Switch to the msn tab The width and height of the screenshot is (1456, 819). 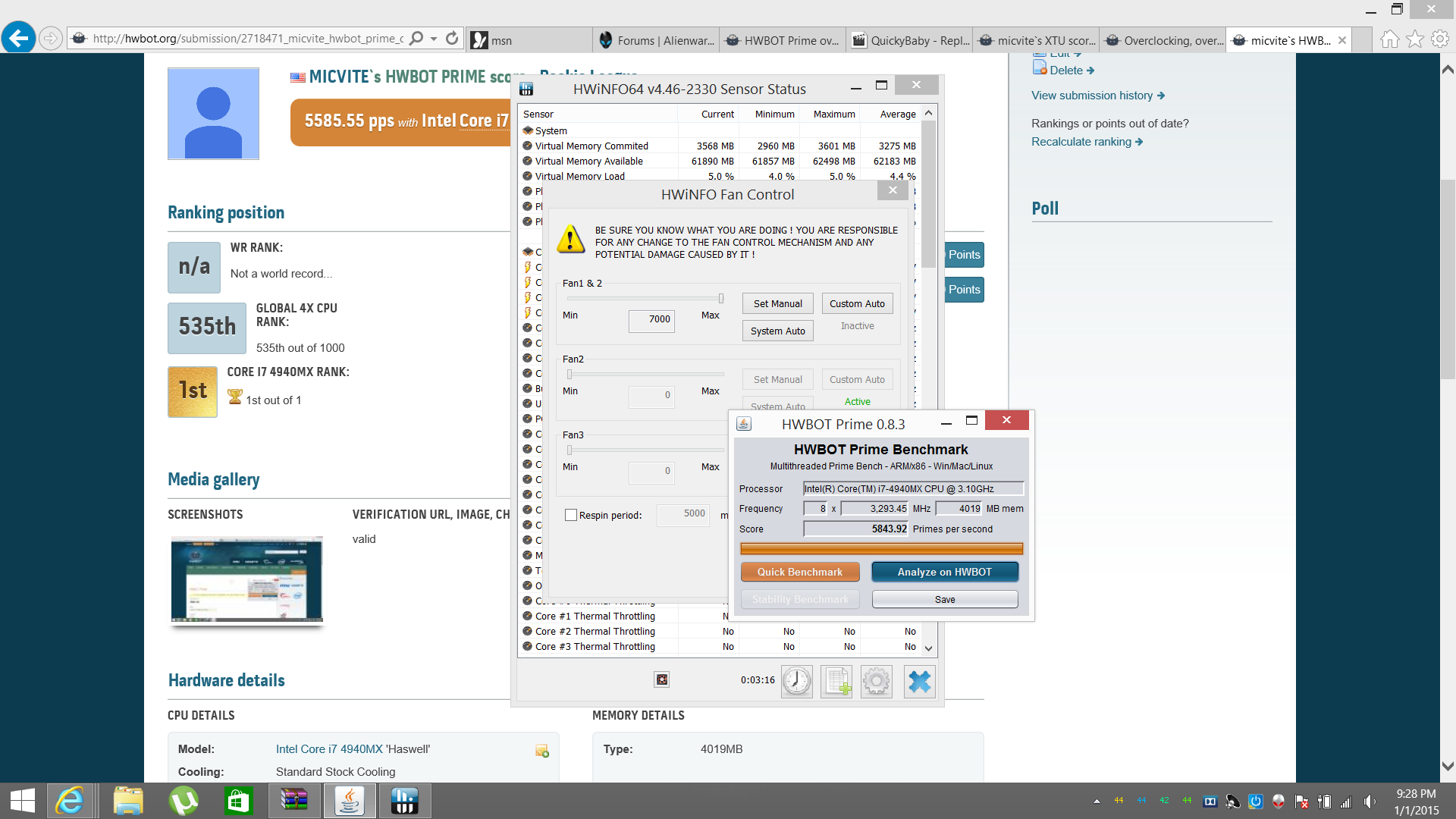(529, 40)
